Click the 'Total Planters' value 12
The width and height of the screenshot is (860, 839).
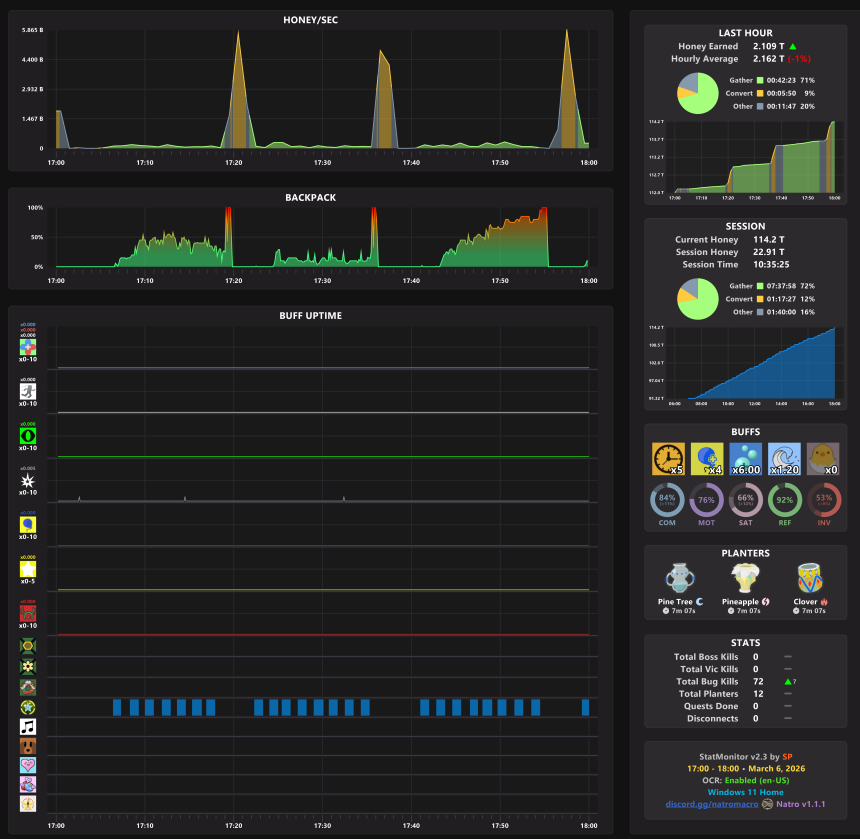tap(758, 694)
